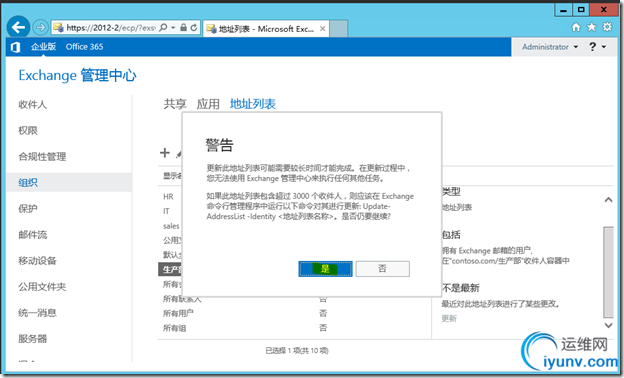
Task: Open 服务器 in left navigation
Action: click(33, 339)
